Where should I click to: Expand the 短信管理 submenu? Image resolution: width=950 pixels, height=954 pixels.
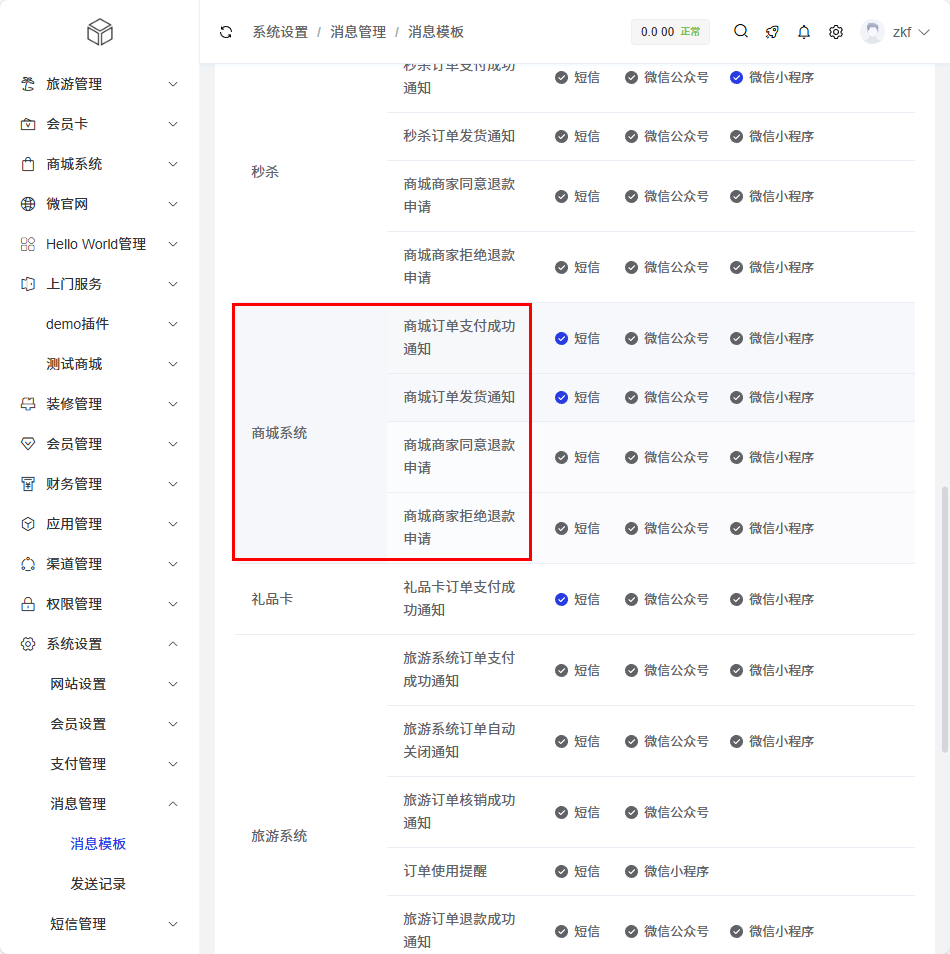coord(110,924)
